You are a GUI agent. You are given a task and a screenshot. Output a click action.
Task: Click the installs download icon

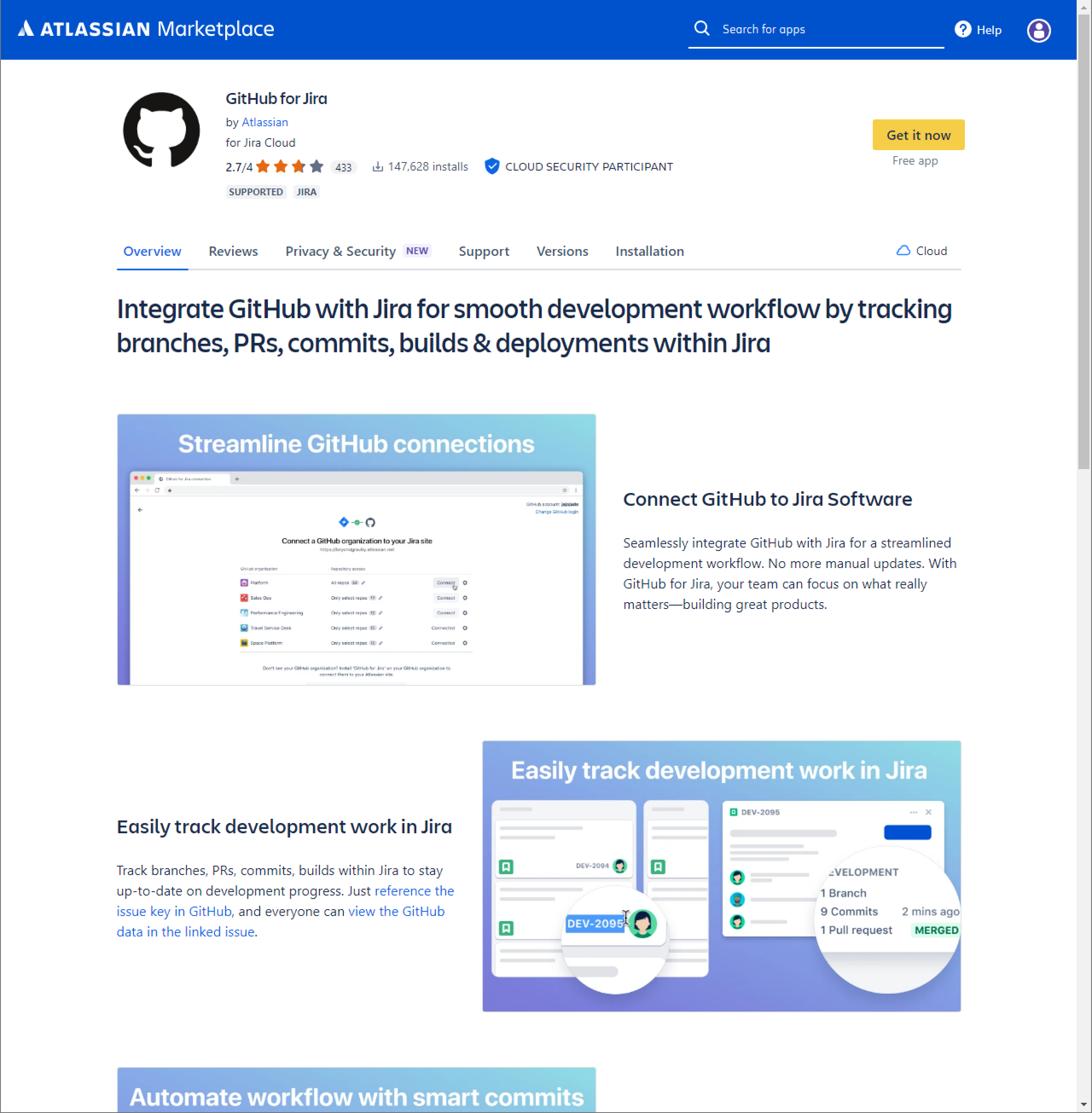point(378,167)
